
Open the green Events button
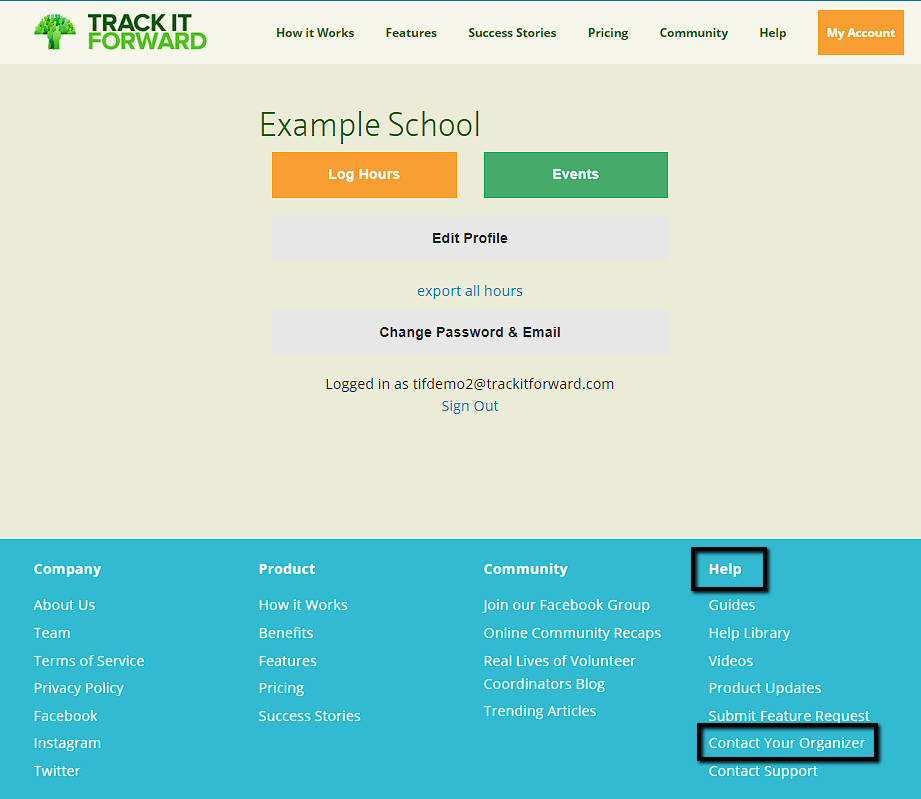(x=576, y=175)
